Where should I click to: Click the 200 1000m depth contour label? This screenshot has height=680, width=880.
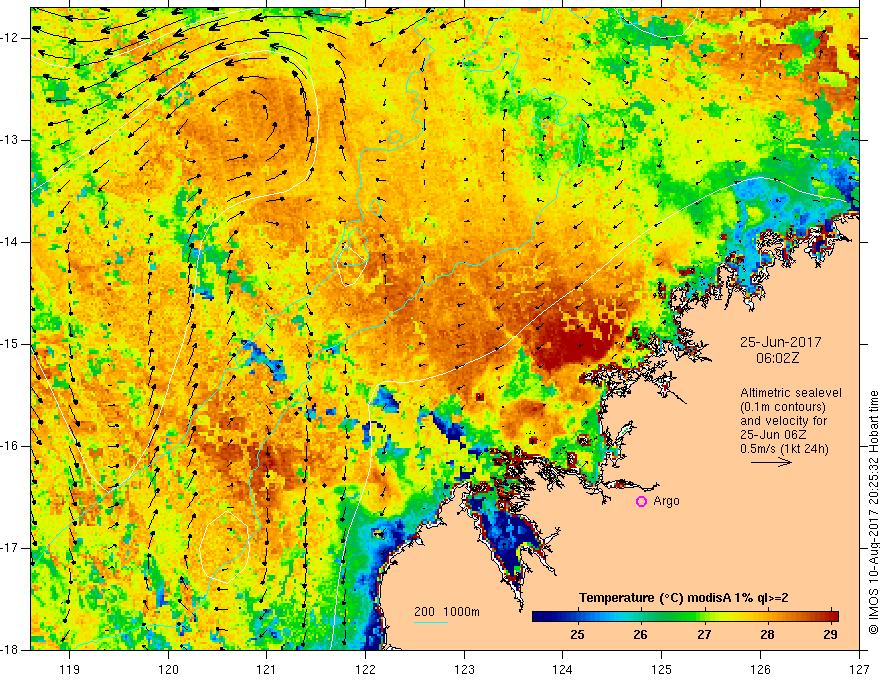click(x=447, y=612)
